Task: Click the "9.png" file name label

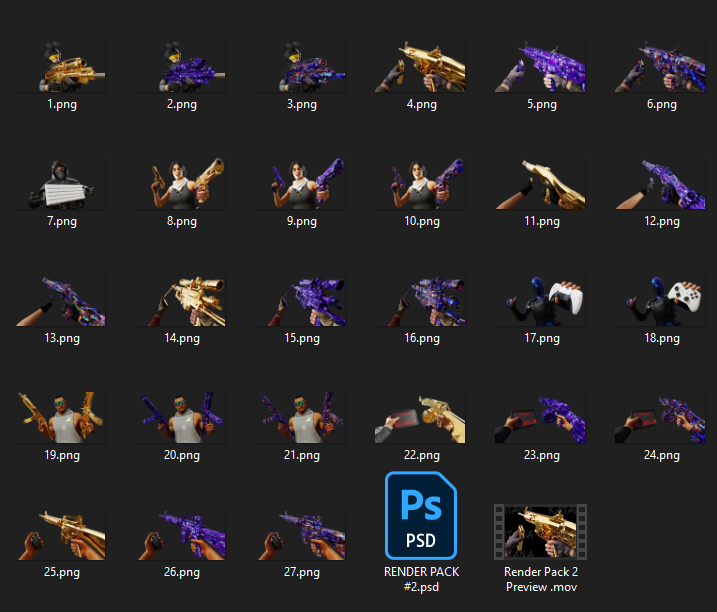Action: (x=301, y=221)
